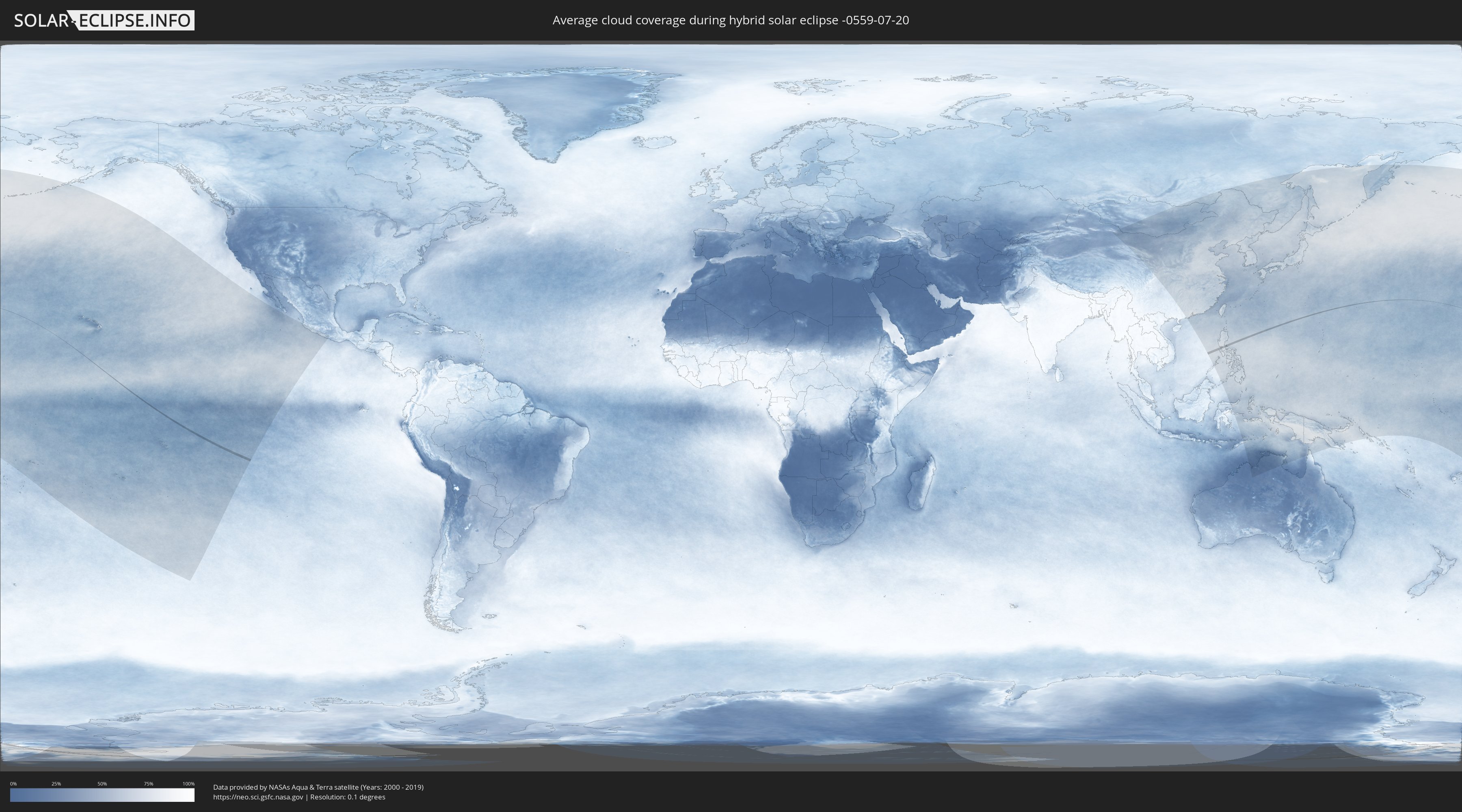
Task: Click the 75% legend label
Action: (148, 784)
